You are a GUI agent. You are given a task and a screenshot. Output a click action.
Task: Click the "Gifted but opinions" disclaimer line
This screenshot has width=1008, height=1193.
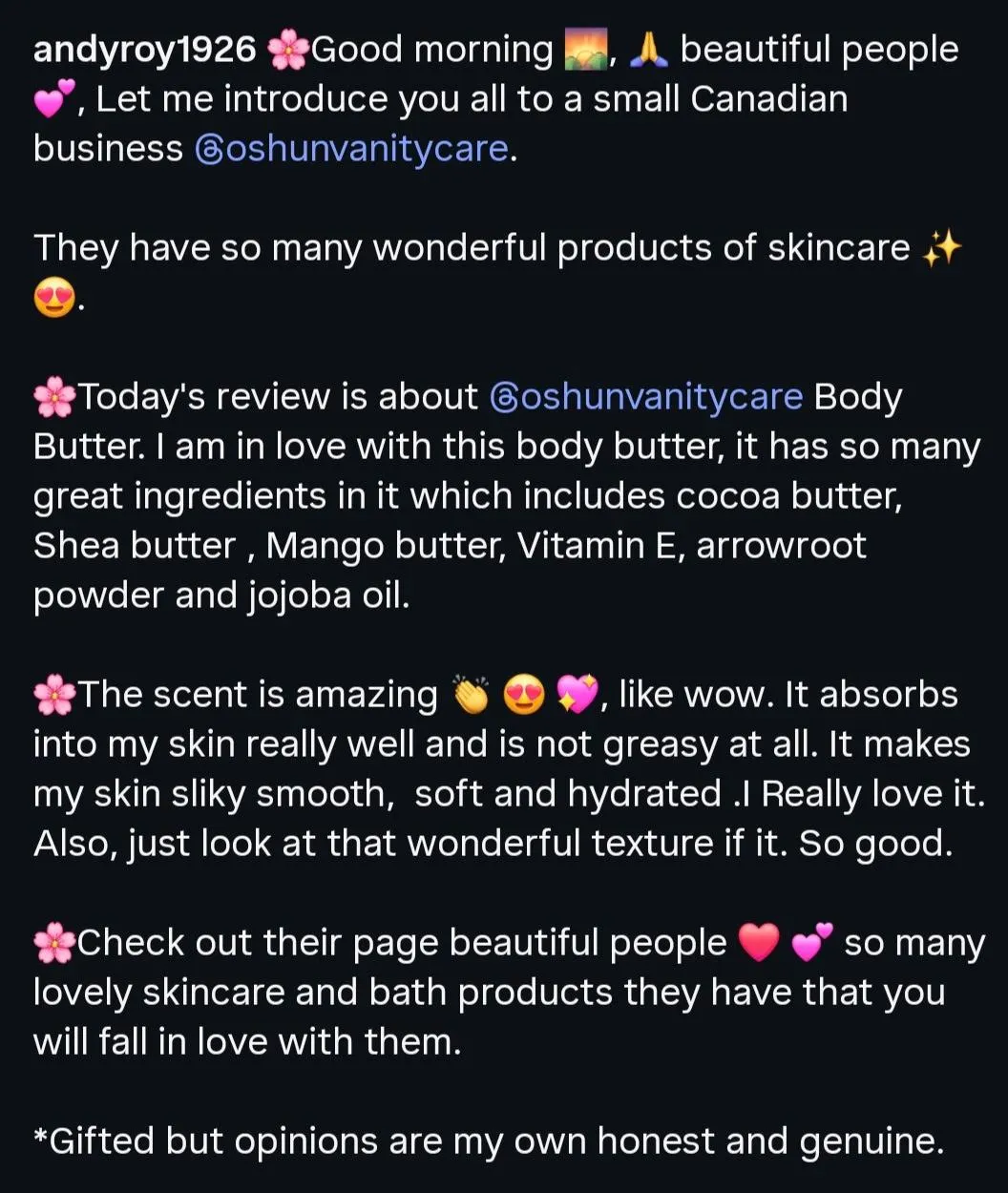coord(489,1141)
